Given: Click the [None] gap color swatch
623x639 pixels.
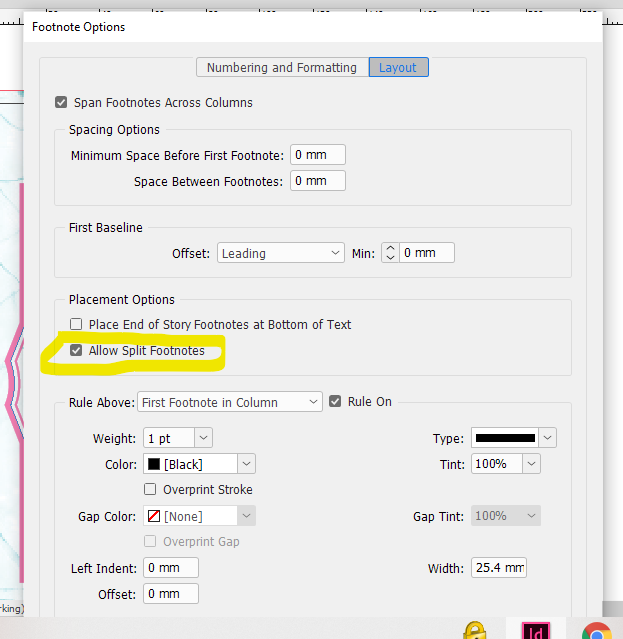Looking at the screenshot, I should (154, 516).
